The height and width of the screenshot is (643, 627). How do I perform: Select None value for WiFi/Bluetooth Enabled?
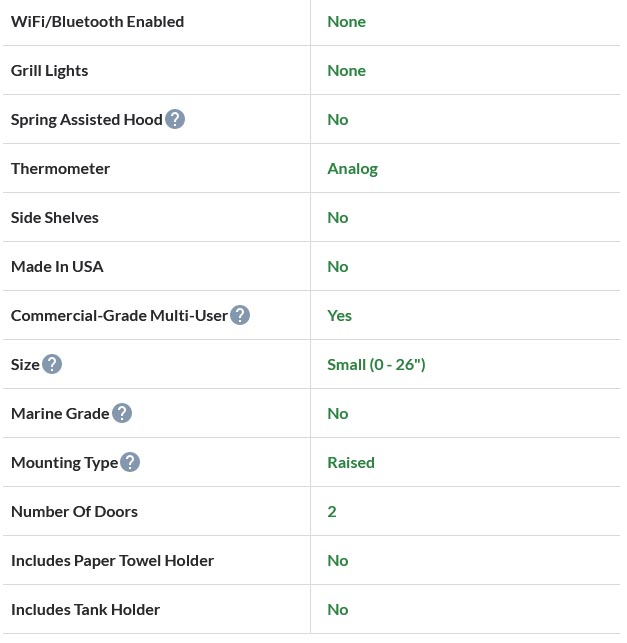(x=346, y=21)
